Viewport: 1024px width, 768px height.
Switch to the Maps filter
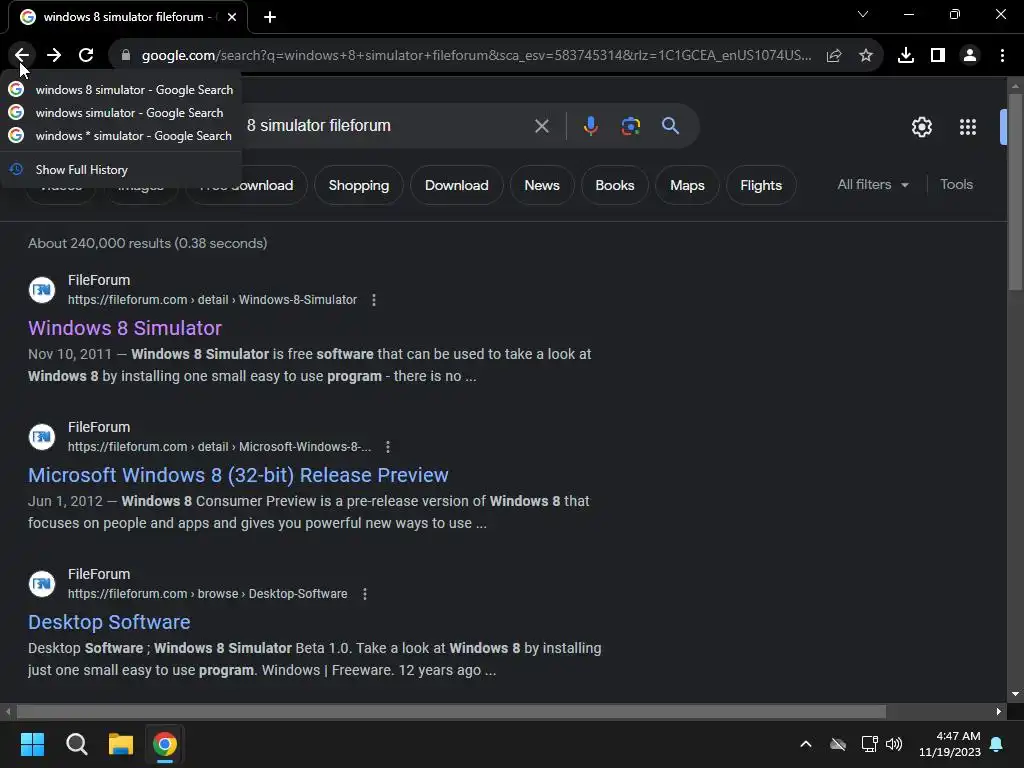point(687,185)
